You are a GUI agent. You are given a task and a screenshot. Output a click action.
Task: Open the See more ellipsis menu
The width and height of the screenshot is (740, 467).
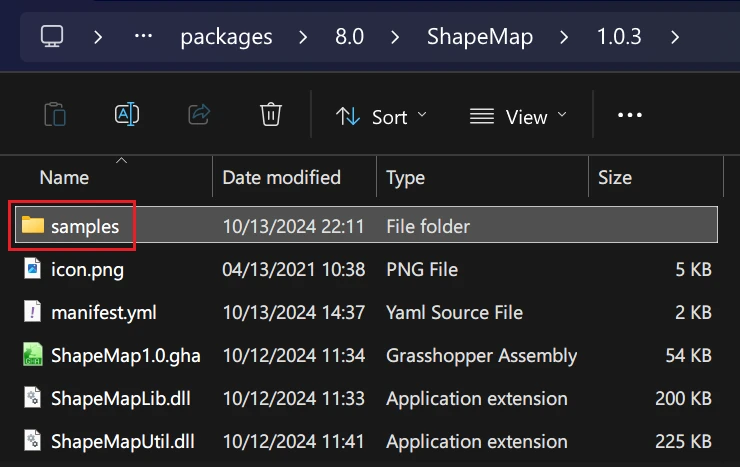(630, 116)
